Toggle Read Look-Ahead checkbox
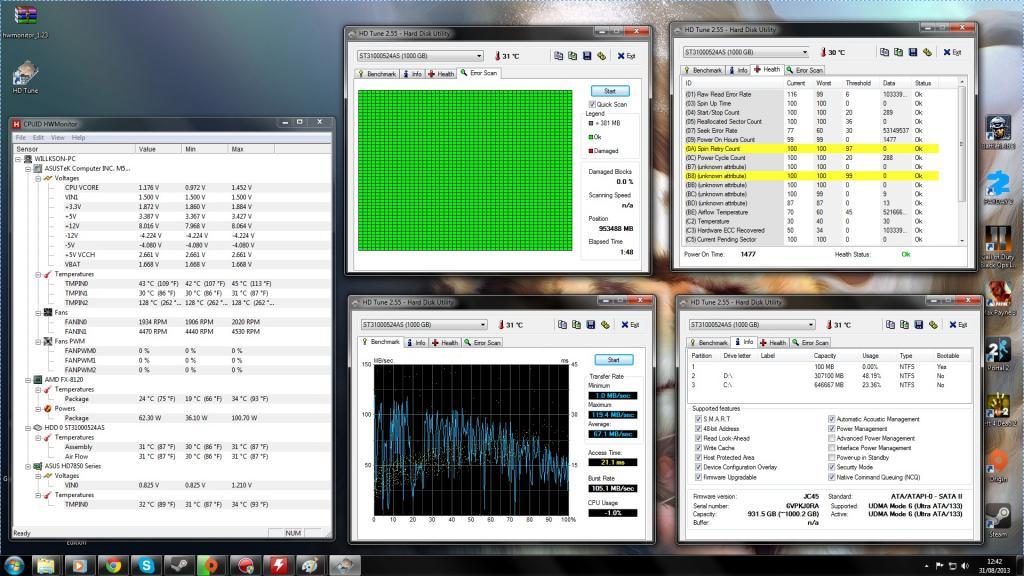Viewport: 1024px width, 576px height. [698, 439]
